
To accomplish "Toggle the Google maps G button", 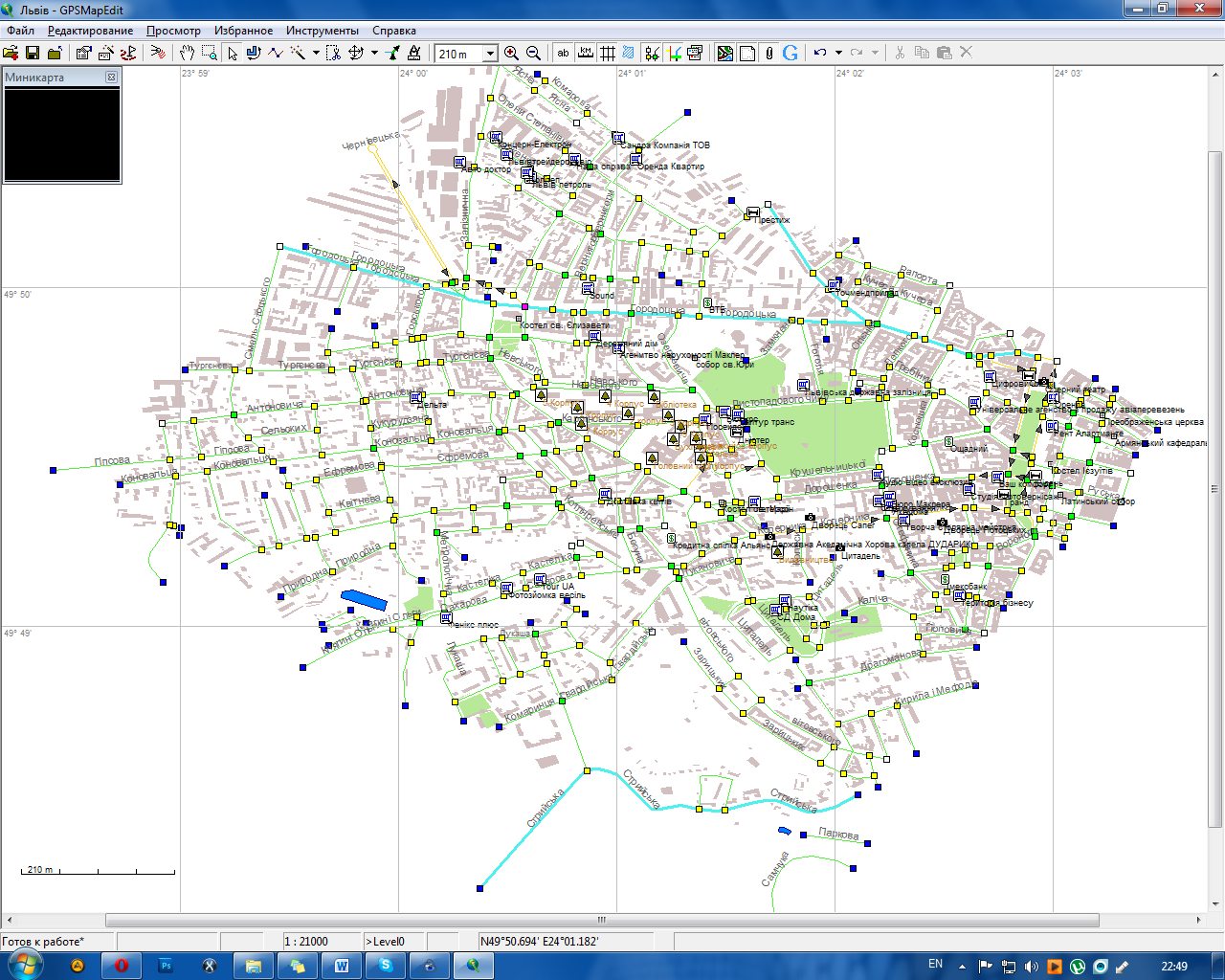I will tap(791, 54).
